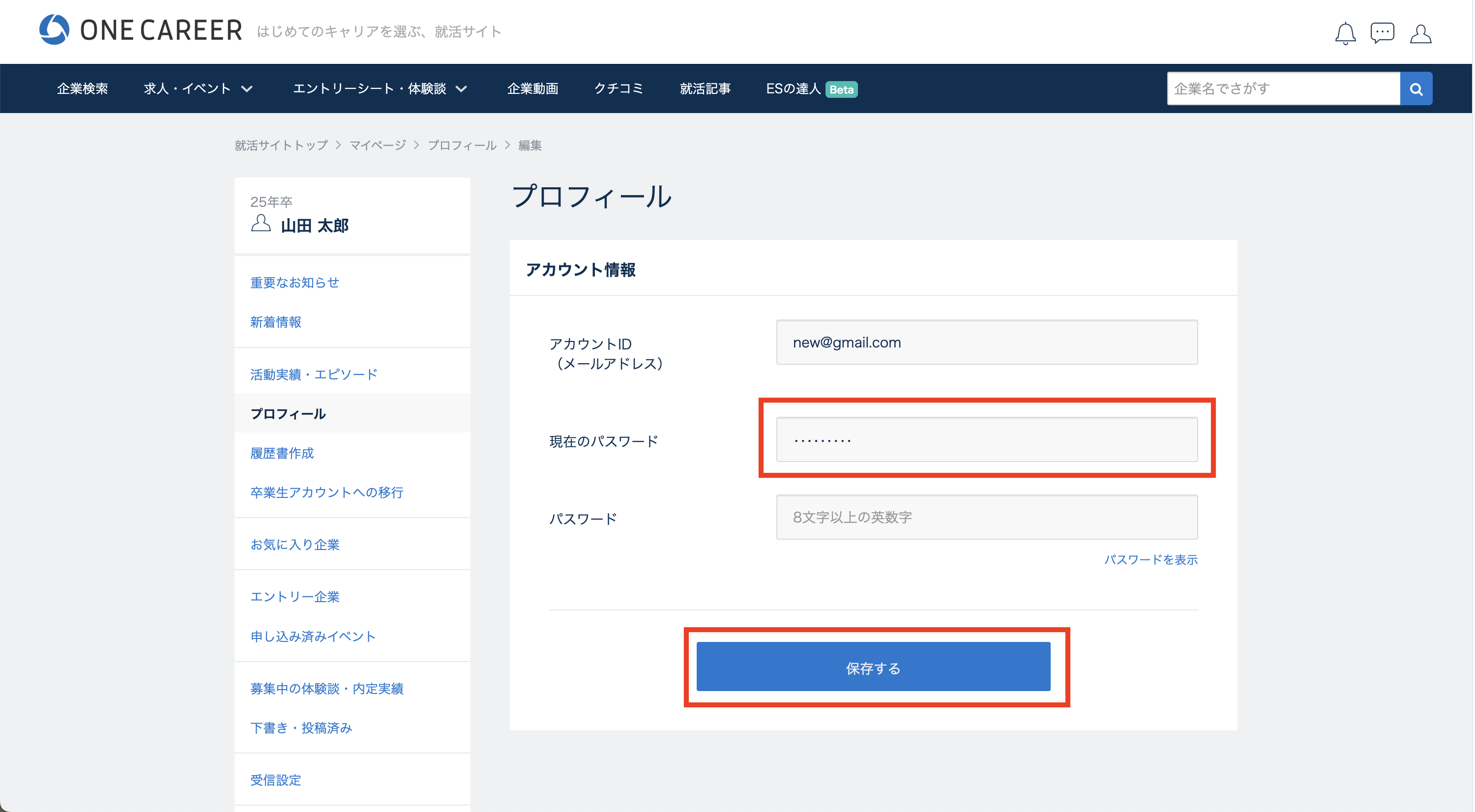Open the 企業検索 navigation item
This screenshot has width=1475, height=812.
pos(83,88)
